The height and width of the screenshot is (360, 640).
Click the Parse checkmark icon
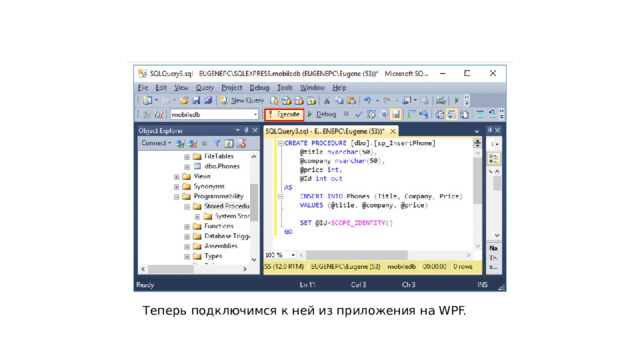[358, 115]
